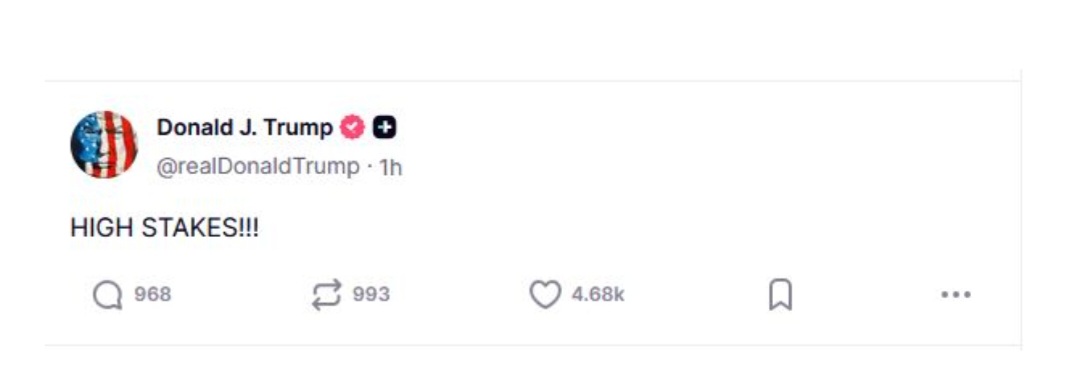1080x373 pixels.
Task: Open the American flag profile avatar
Action: click(104, 145)
